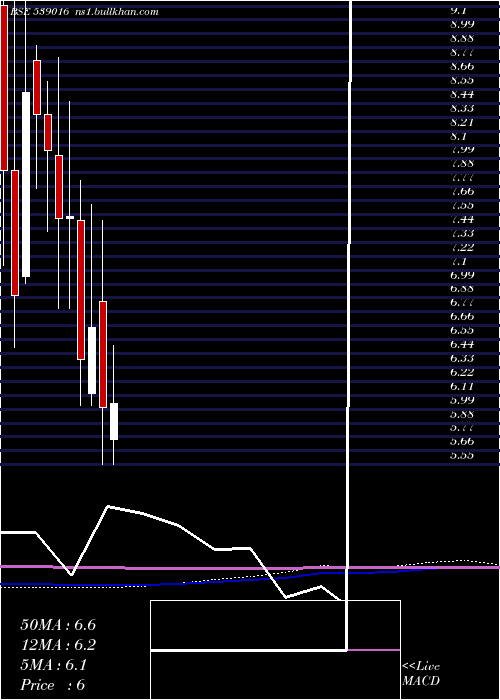Click the 6.55 price axis label
The image size is (500, 700).
(x=462, y=330)
